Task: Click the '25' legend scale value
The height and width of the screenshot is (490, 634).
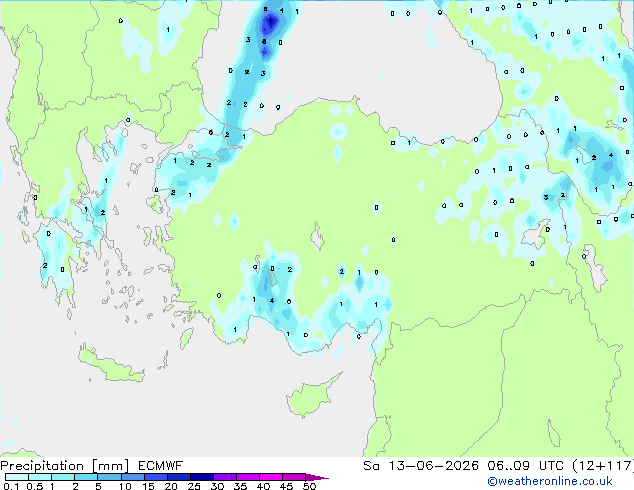Action: (x=194, y=486)
